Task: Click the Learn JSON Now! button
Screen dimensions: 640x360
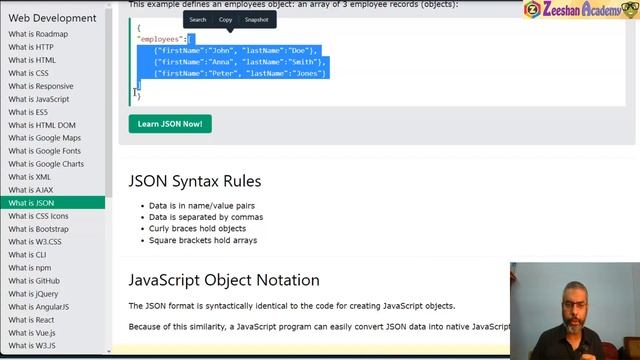Action: tap(170, 124)
